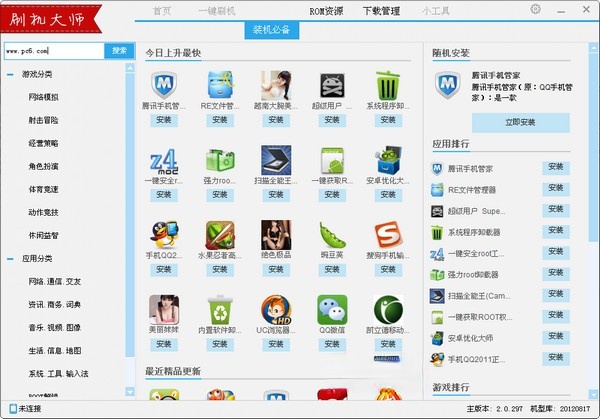Click the 主版本: 2.0.297 status text
The width and height of the screenshot is (600, 419).
[494, 409]
